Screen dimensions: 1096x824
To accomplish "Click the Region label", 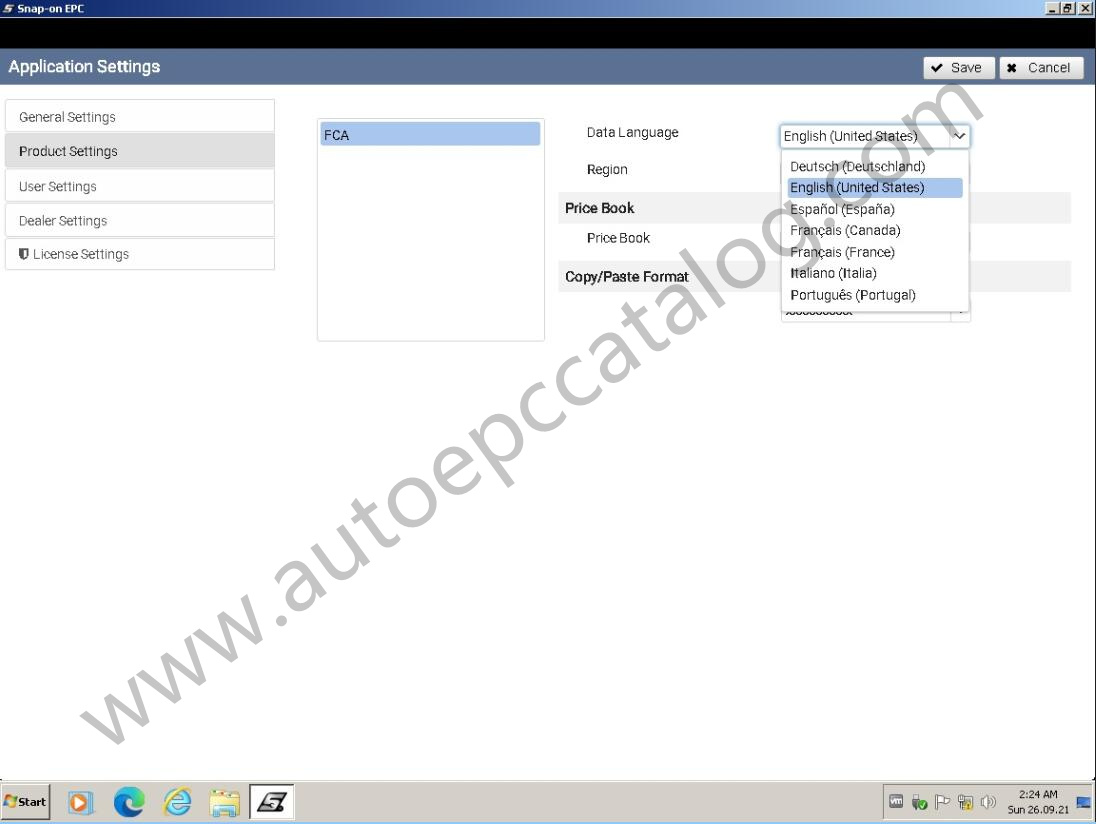I will pos(607,169).
